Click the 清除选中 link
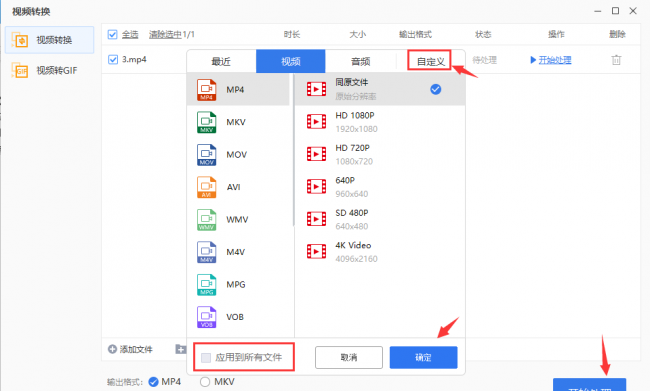Viewport: 650px width, 391px height. (x=165, y=34)
